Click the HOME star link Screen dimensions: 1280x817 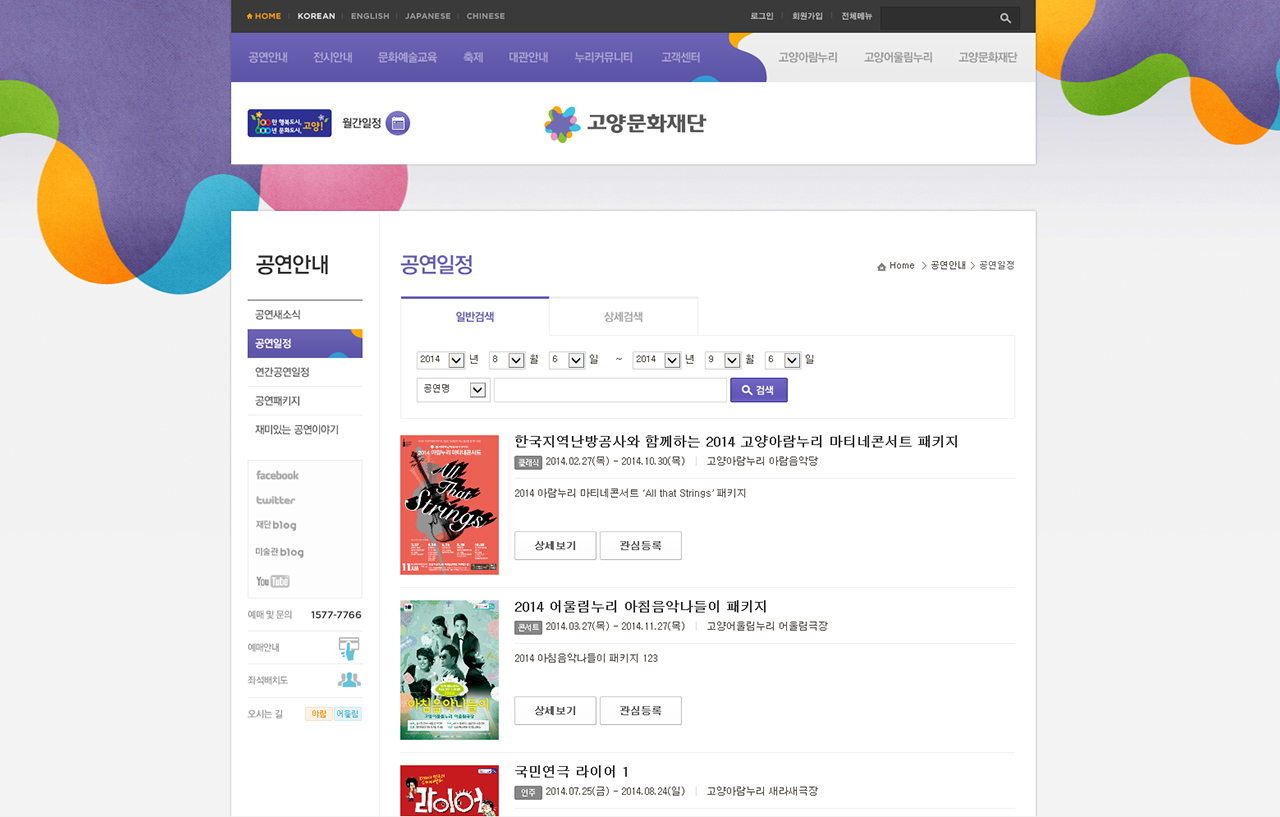click(x=264, y=16)
